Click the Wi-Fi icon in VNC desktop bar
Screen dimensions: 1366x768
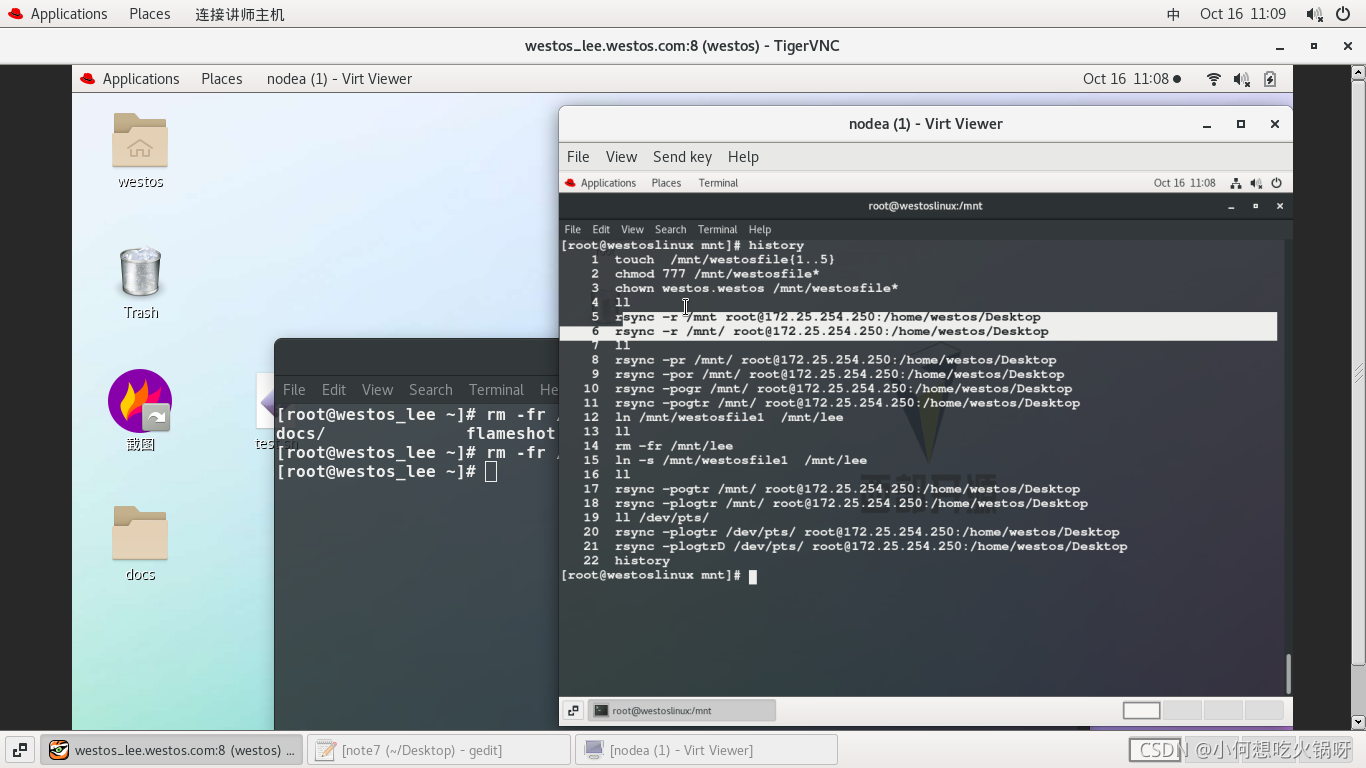(x=1214, y=79)
